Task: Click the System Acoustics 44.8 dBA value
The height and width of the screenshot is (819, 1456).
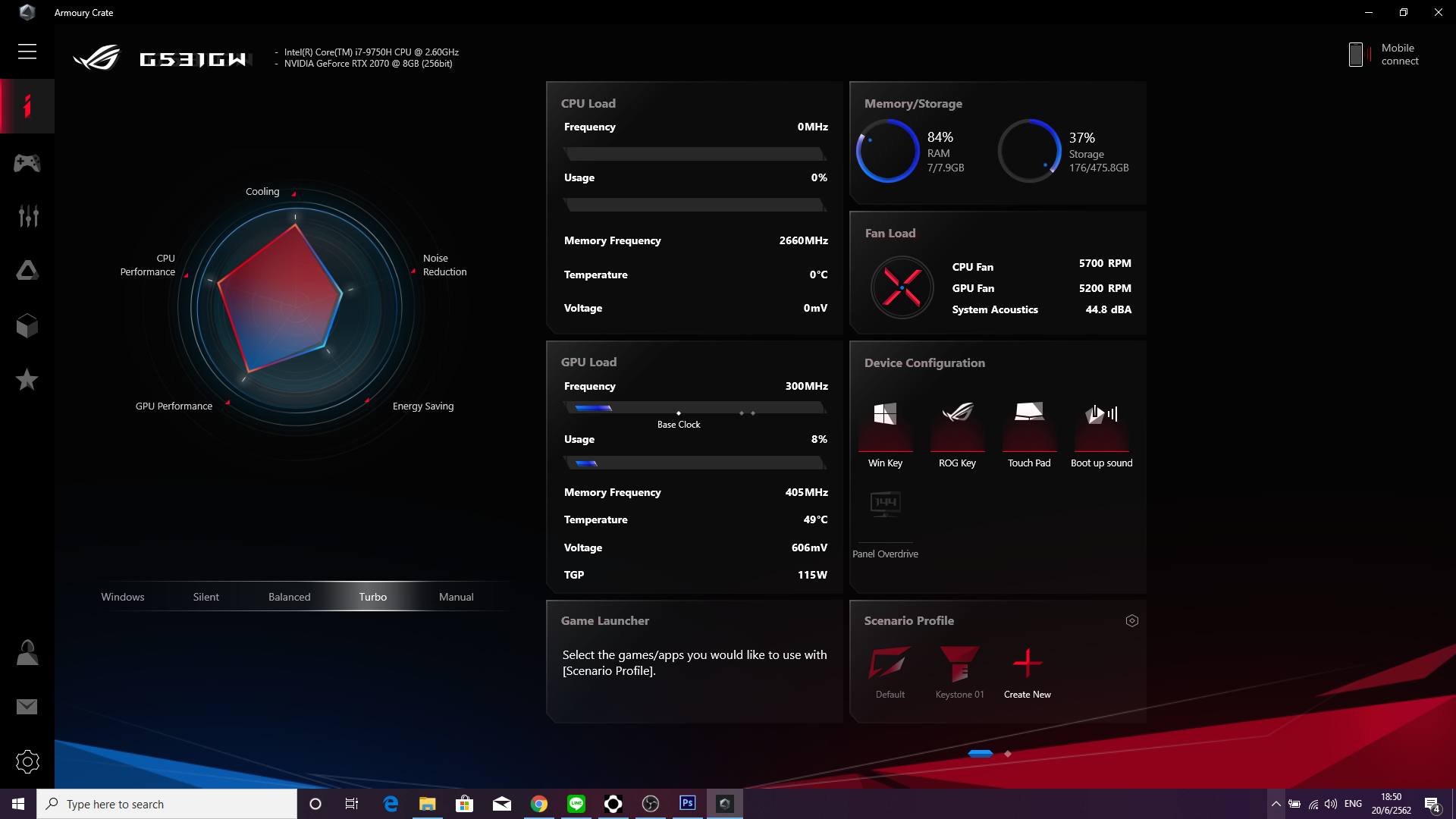Action: pos(1108,309)
